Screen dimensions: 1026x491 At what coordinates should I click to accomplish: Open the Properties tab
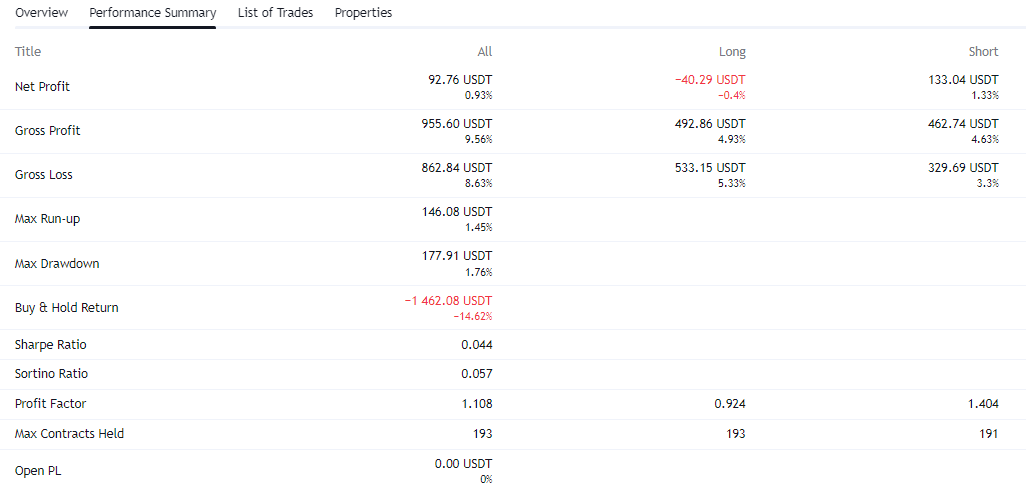click(x=363, y=13)
